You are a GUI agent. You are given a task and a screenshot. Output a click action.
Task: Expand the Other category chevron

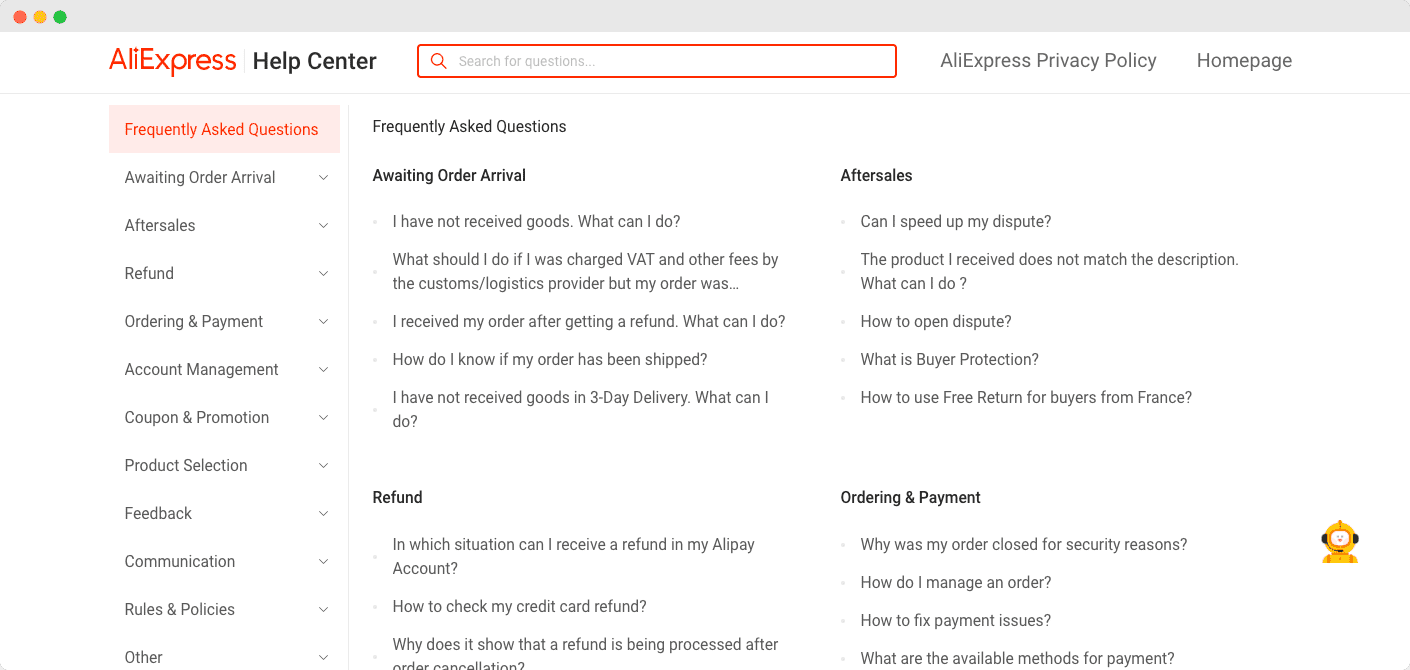pos(323,657)
